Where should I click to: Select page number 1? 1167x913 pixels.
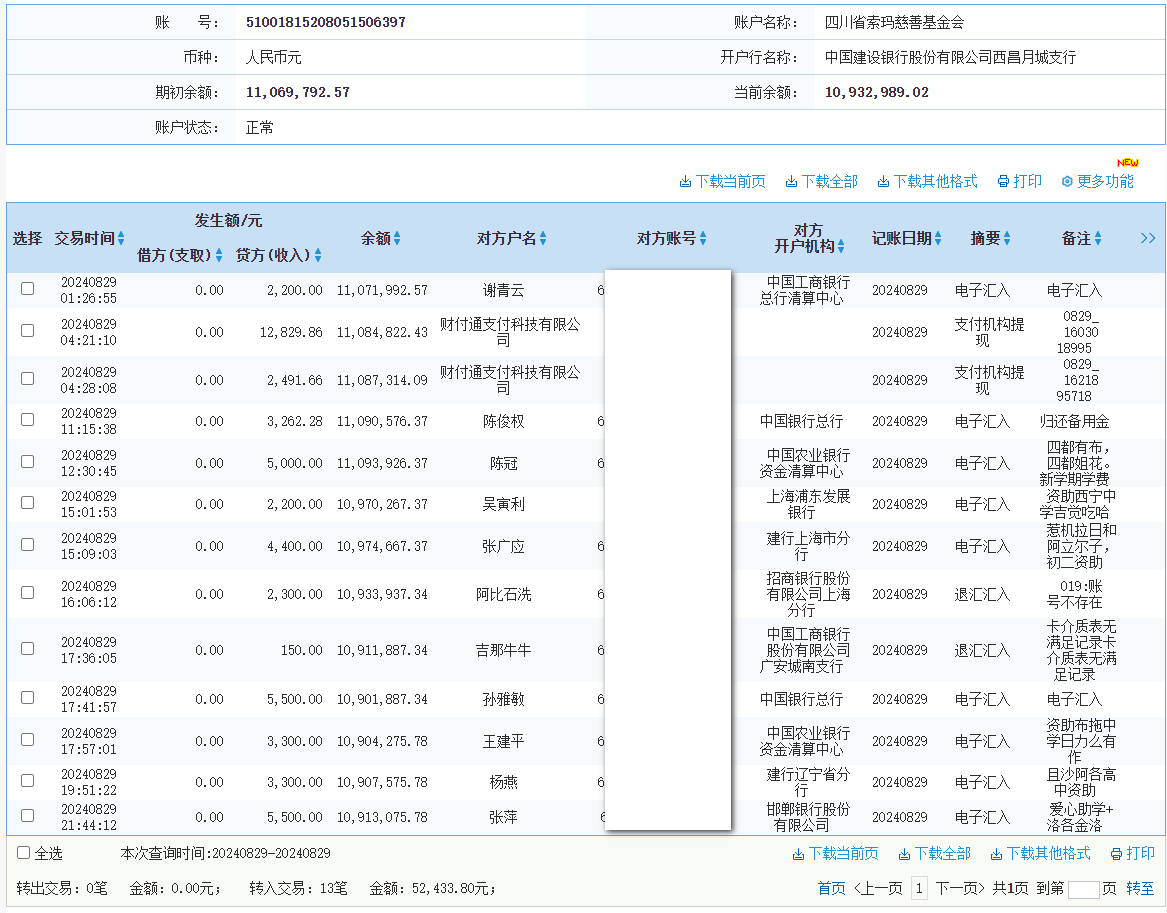pyautogui.click(x=919, y=888)
